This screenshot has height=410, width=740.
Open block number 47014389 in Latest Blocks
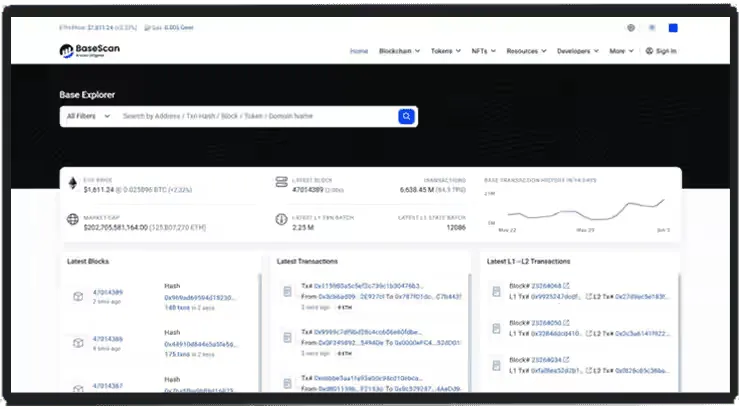click(x=108, y=292)
